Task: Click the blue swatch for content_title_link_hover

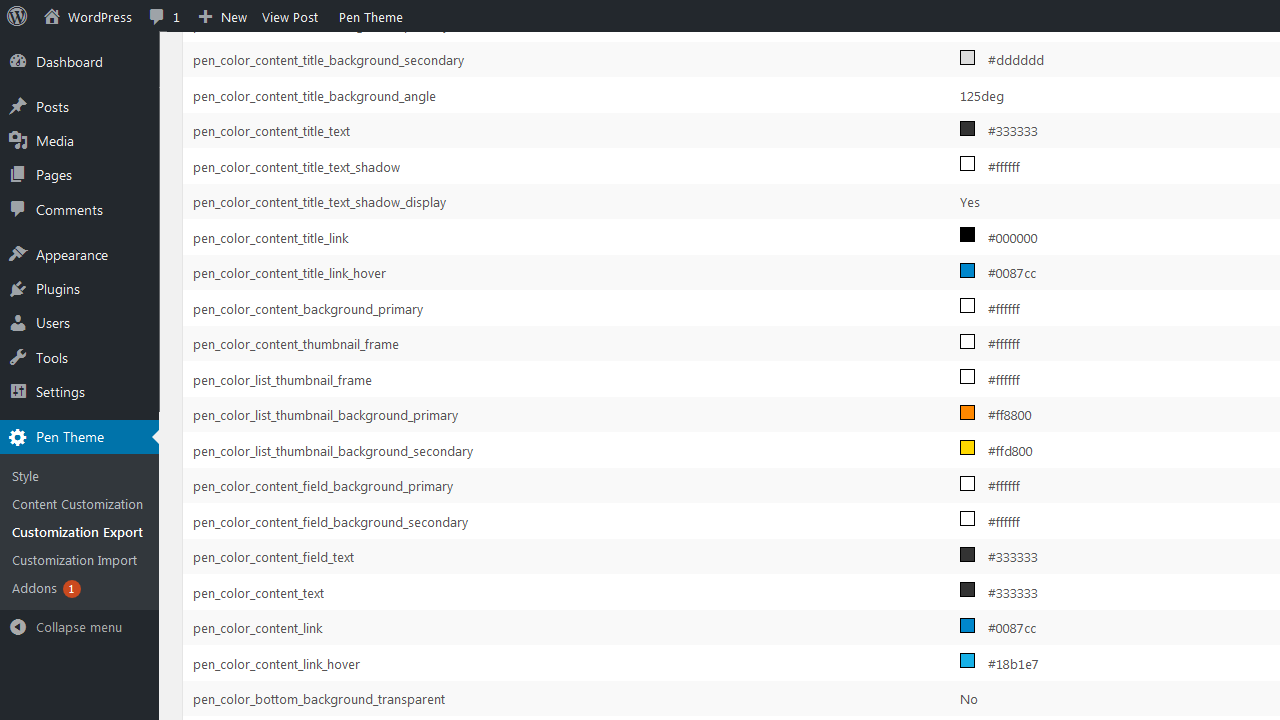Action: pyautogui.click(x=967, y=271)
